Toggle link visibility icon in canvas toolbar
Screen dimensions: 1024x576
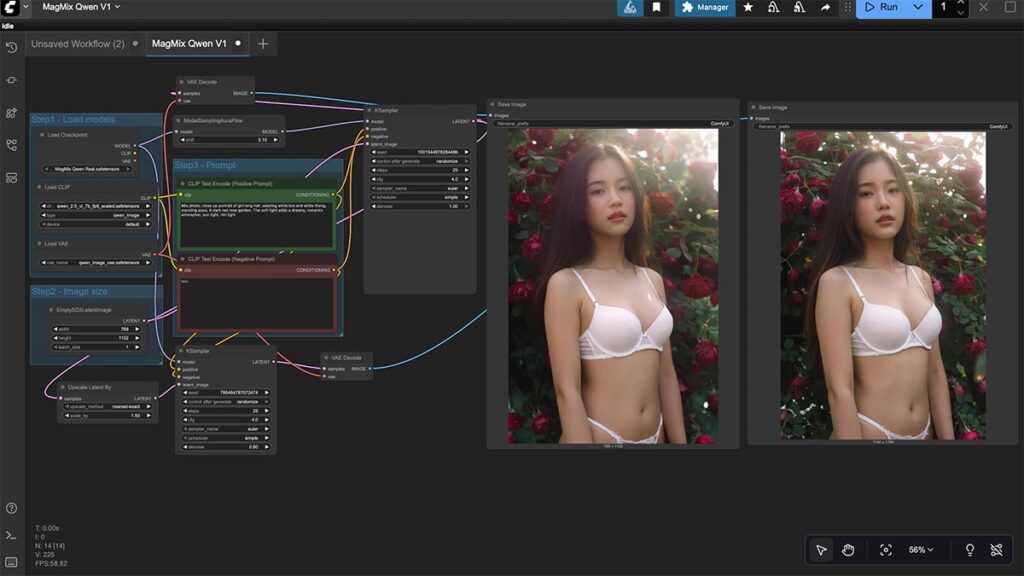996,550
